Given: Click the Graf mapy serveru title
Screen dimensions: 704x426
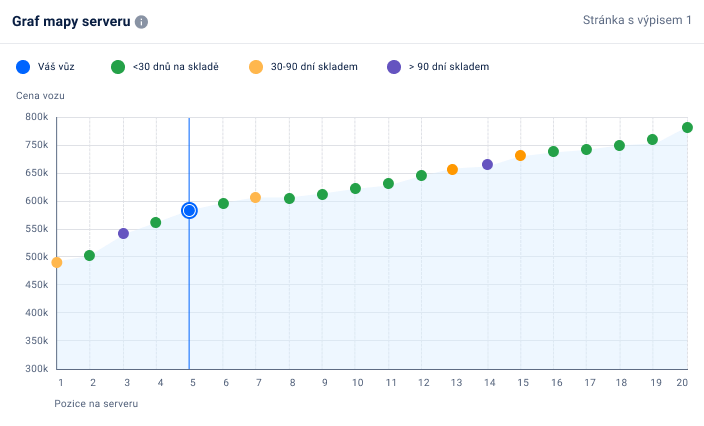Looking at the screenshot, I should click(70, 21).
